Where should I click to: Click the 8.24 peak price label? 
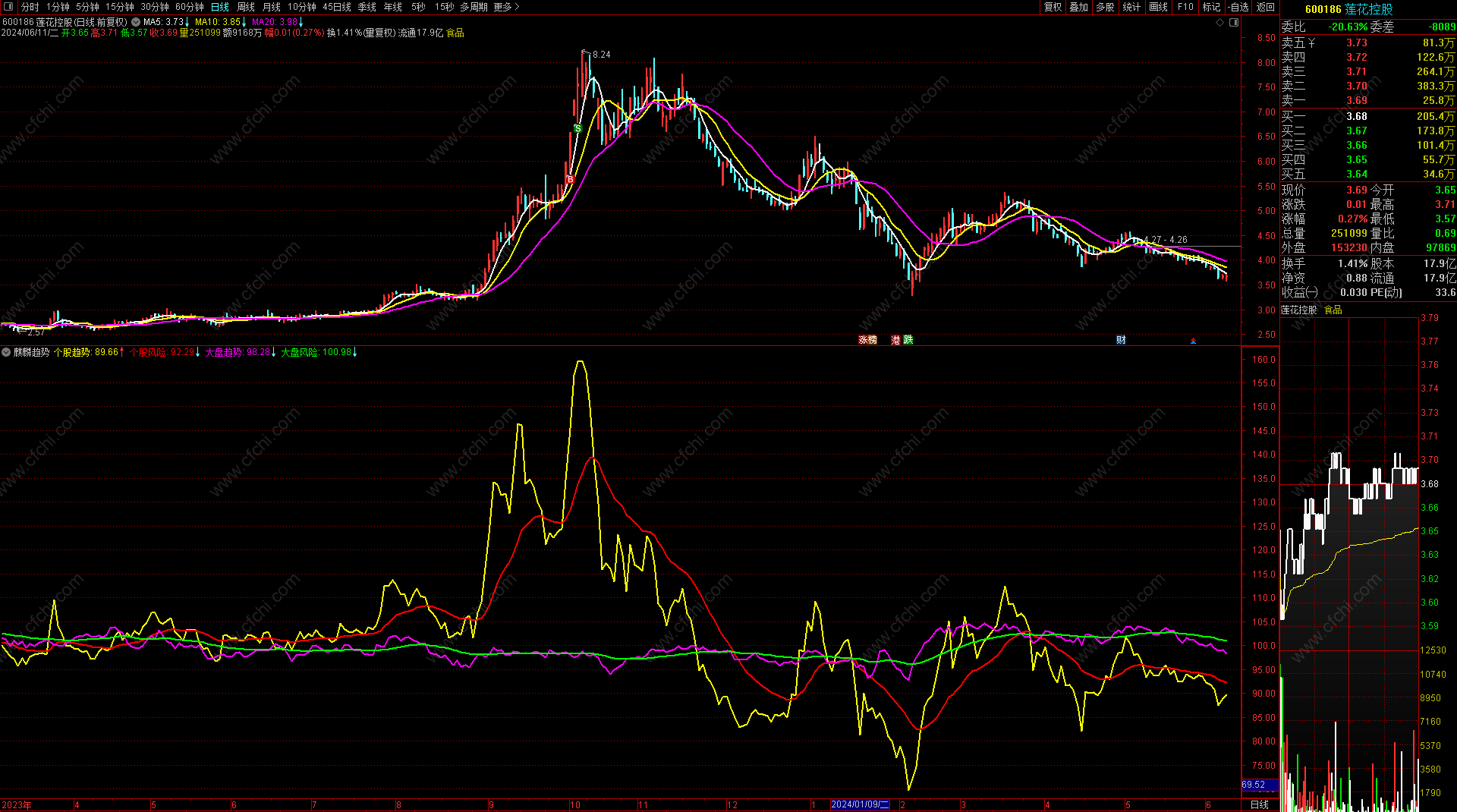point(602,55)
